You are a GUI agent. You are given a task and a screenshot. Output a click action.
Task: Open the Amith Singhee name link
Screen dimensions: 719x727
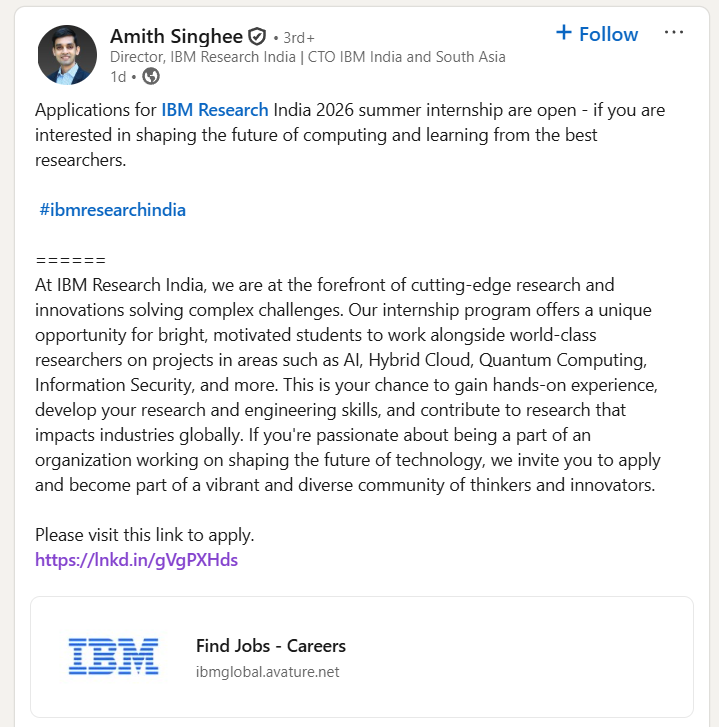click(177, 37)
